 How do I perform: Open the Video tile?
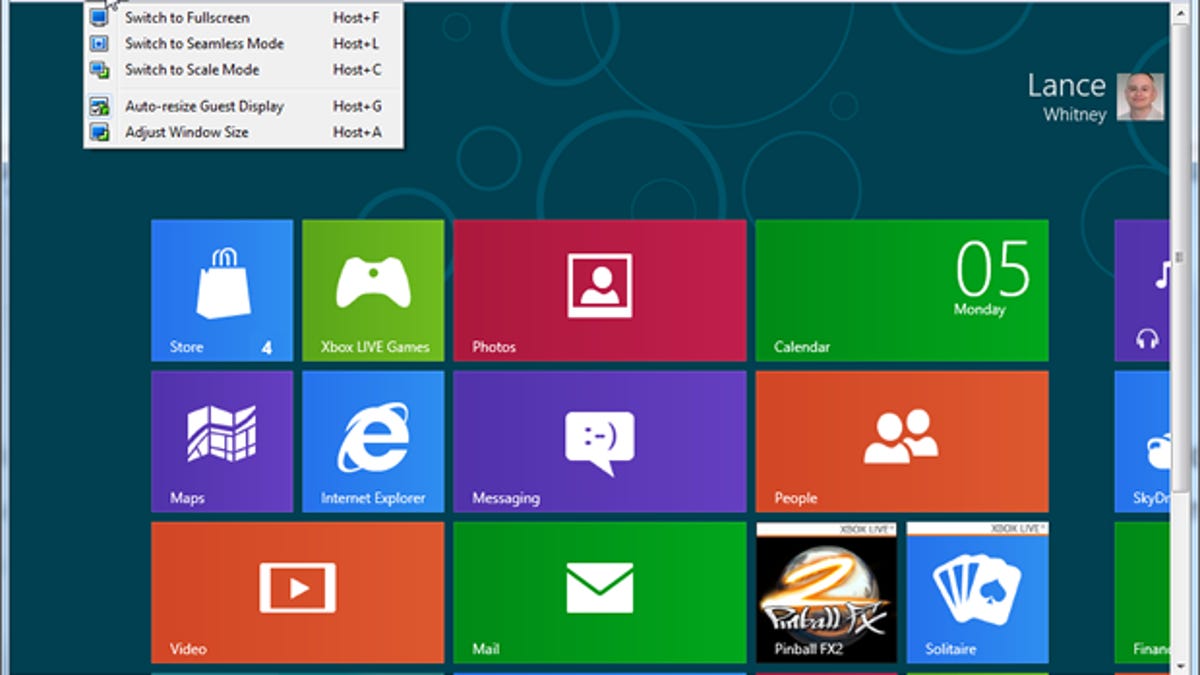[x=297, y=592]
